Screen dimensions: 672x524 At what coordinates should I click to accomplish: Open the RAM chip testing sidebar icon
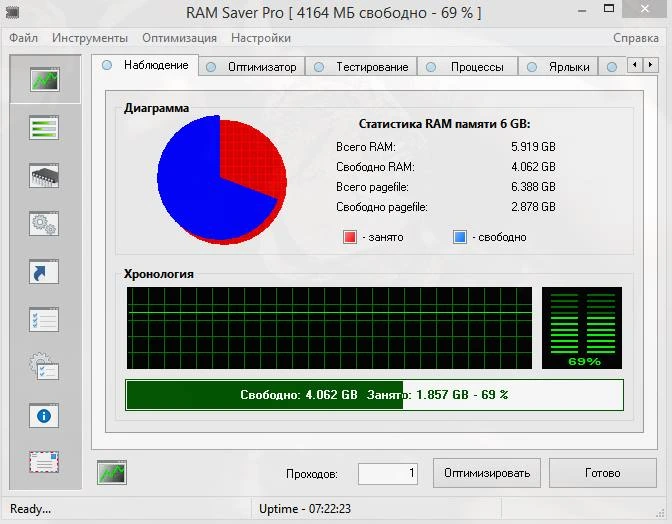pyautogui.click(x=44, y=176)
